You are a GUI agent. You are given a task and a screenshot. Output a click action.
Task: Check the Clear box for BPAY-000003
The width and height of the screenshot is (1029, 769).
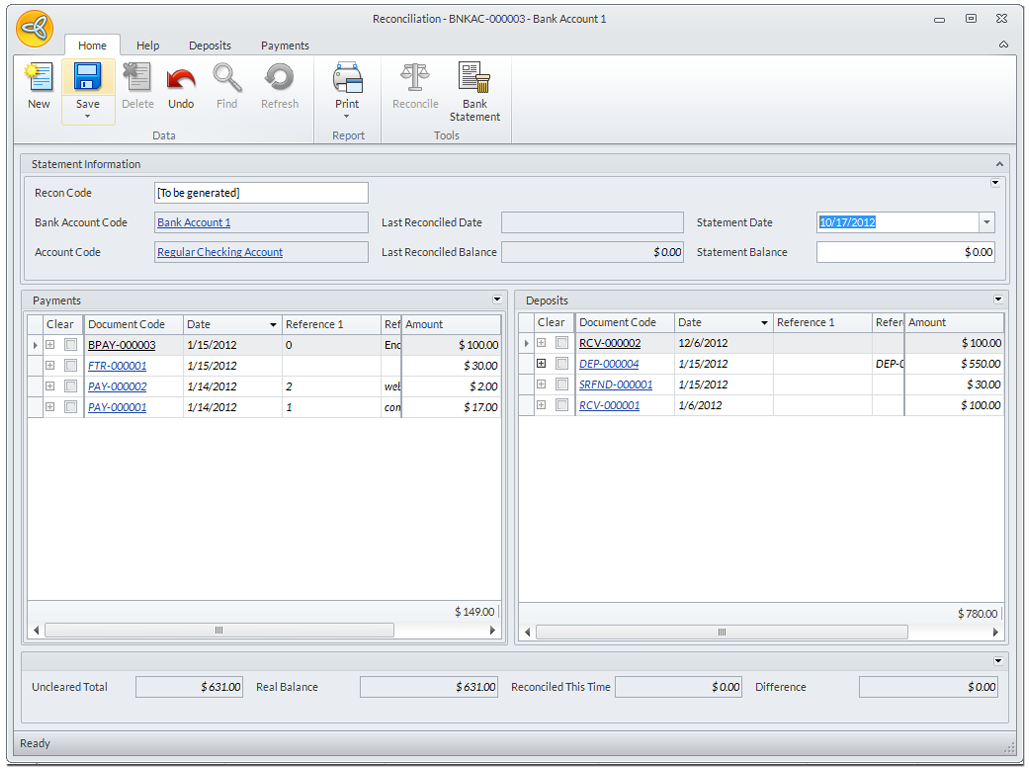click(x=71, y=345)
